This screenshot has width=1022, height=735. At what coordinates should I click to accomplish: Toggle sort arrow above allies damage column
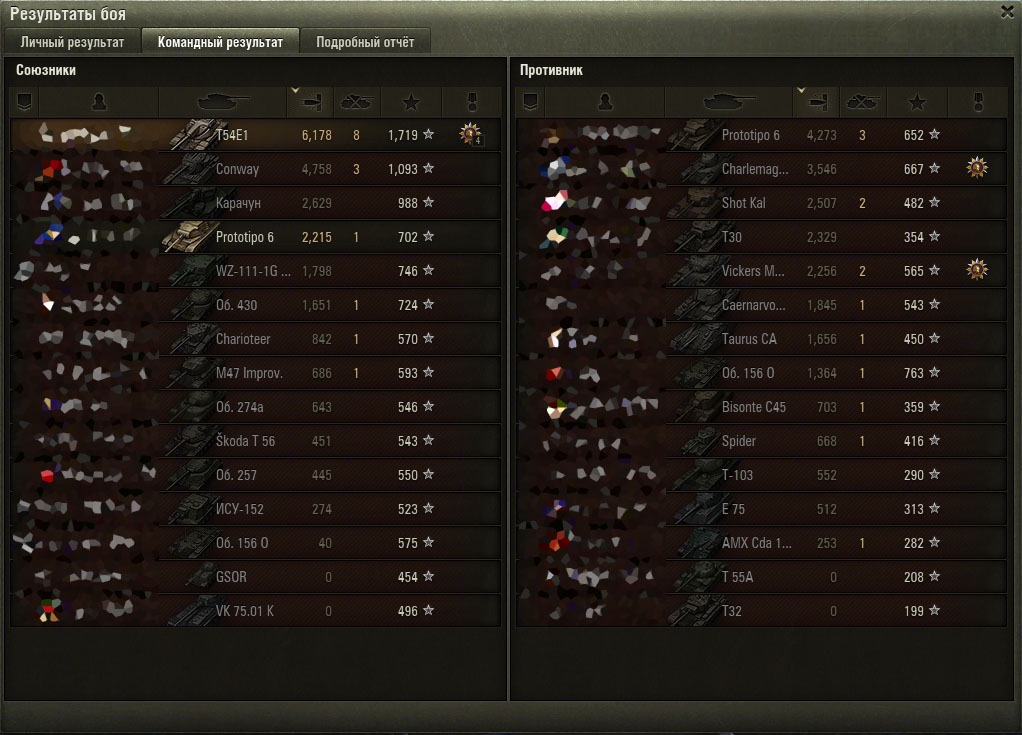pyautogui.click(x=295, y=91)
